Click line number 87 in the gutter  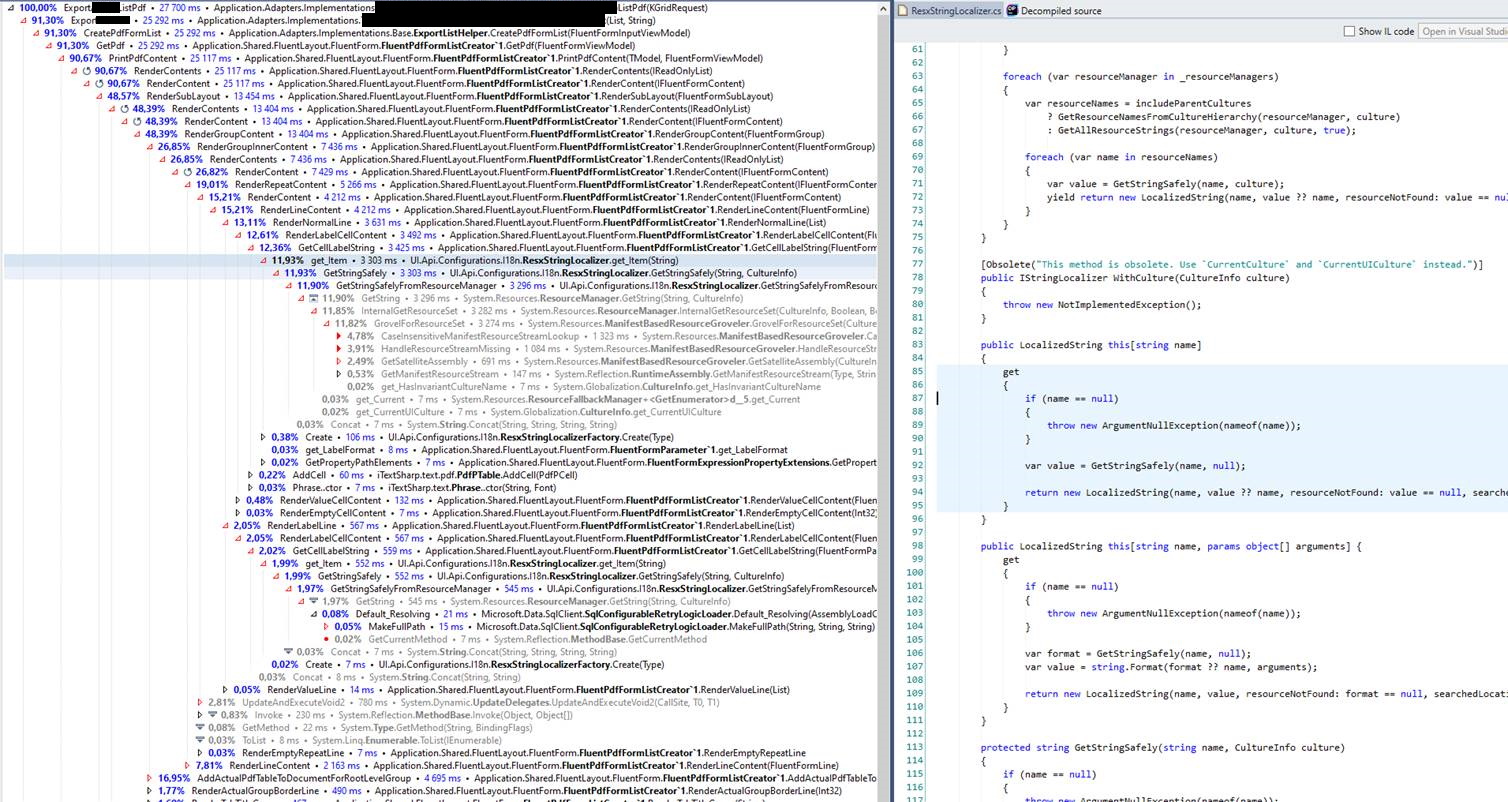tap(917, 399)
